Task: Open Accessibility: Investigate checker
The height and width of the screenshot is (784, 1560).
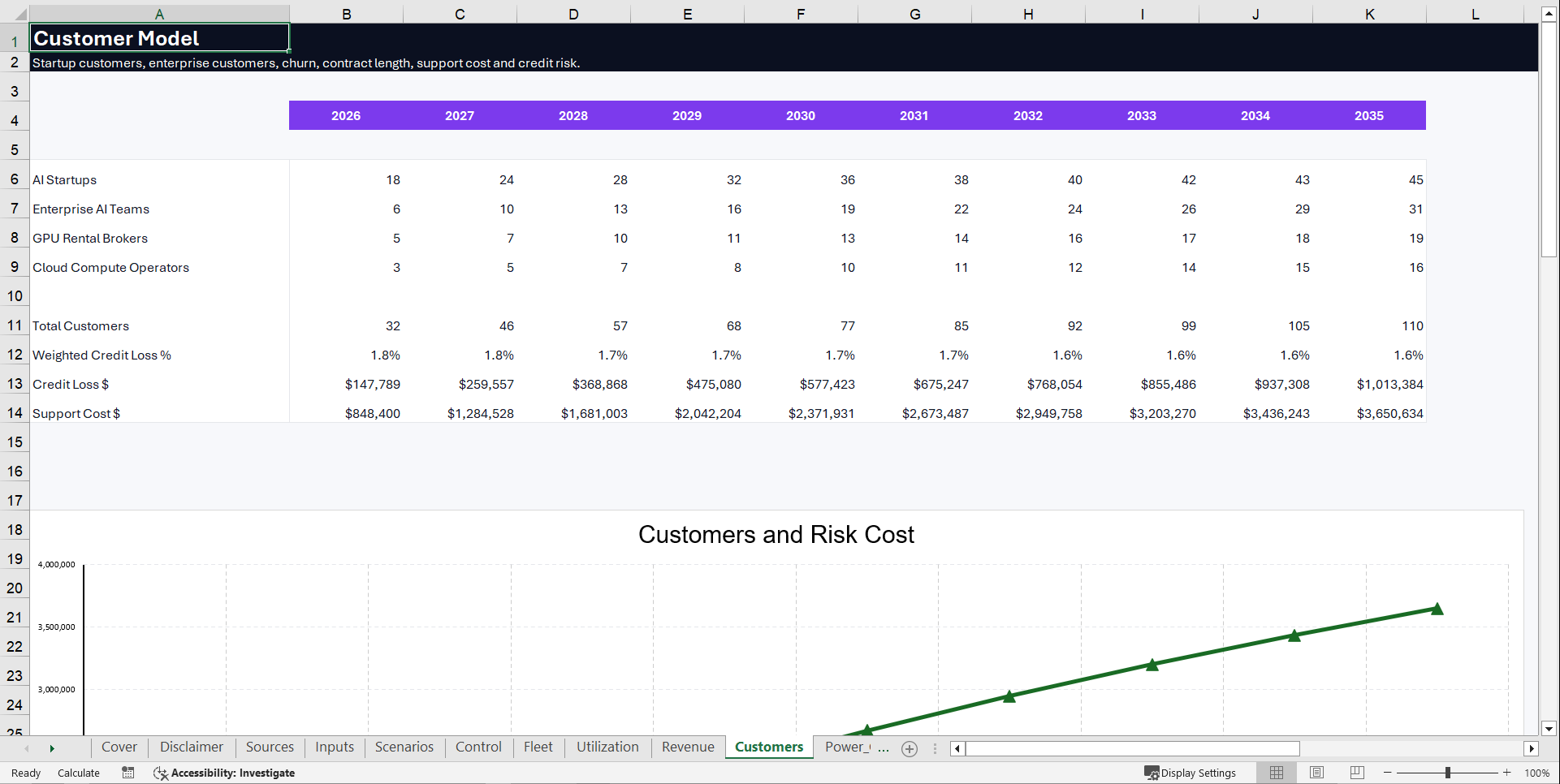Action: (x=224, y=773)
